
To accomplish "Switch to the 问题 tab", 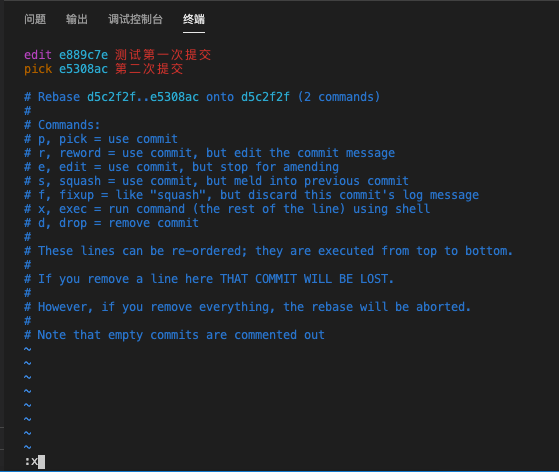I will click(x=35, y=19).
